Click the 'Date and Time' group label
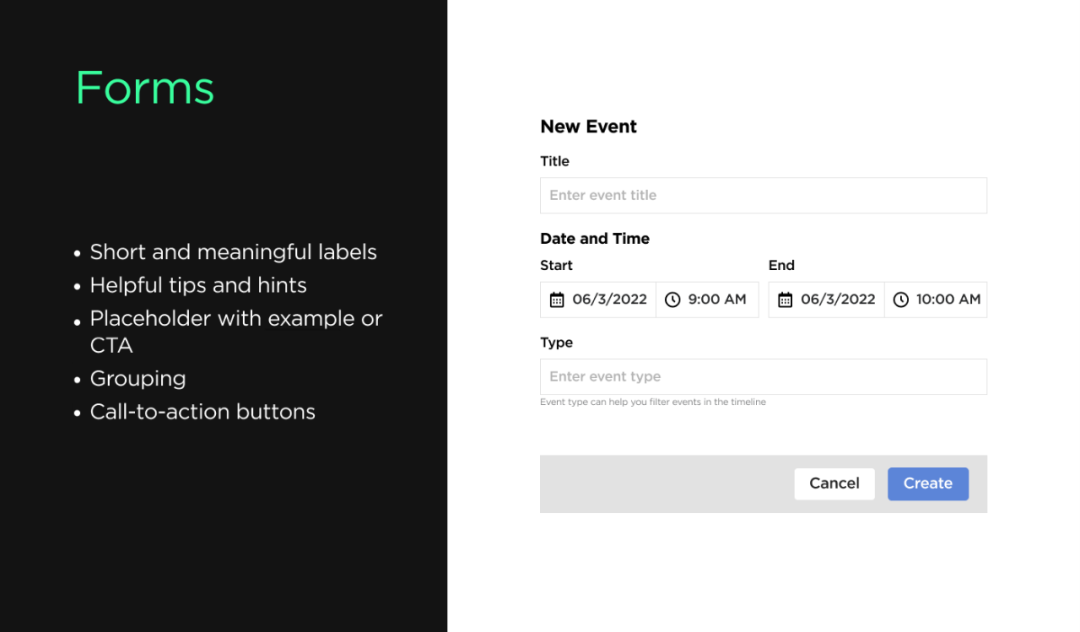Image resolution: width=1080 pixels, height=632 pixels. coord(595,239)
